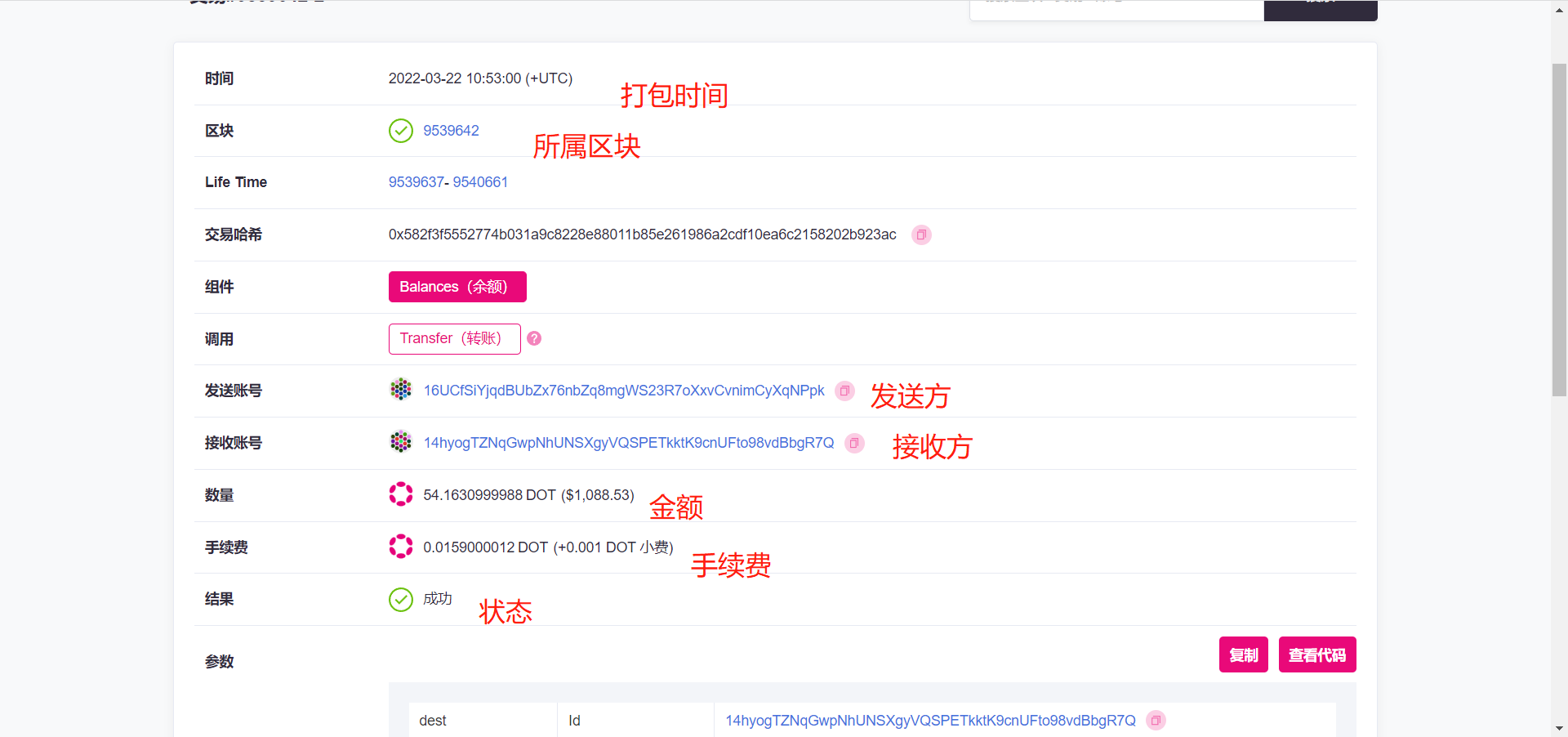This screenshot has height=737, width=1568.
Task: Click the DOT token icon next to the fee
Action: coord(401,547)
